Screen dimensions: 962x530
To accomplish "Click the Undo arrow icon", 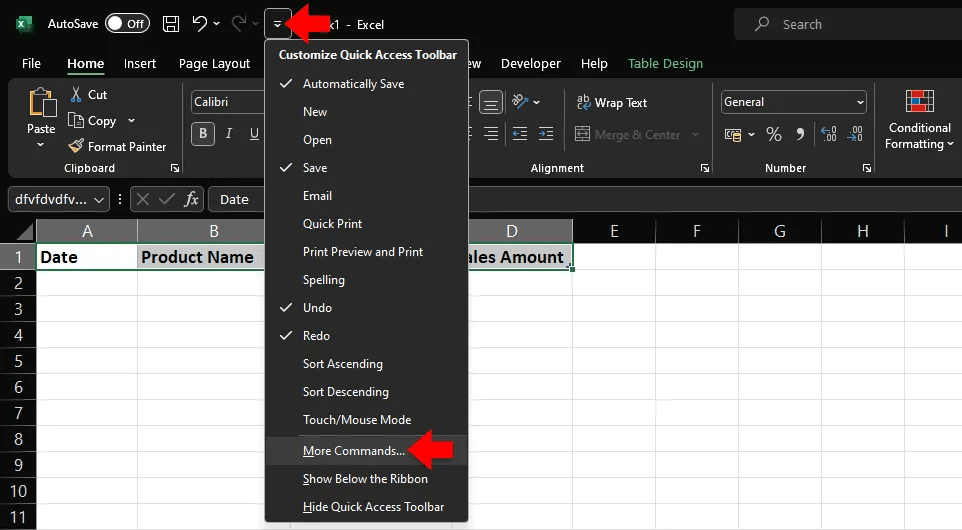I will click(199, 24).
